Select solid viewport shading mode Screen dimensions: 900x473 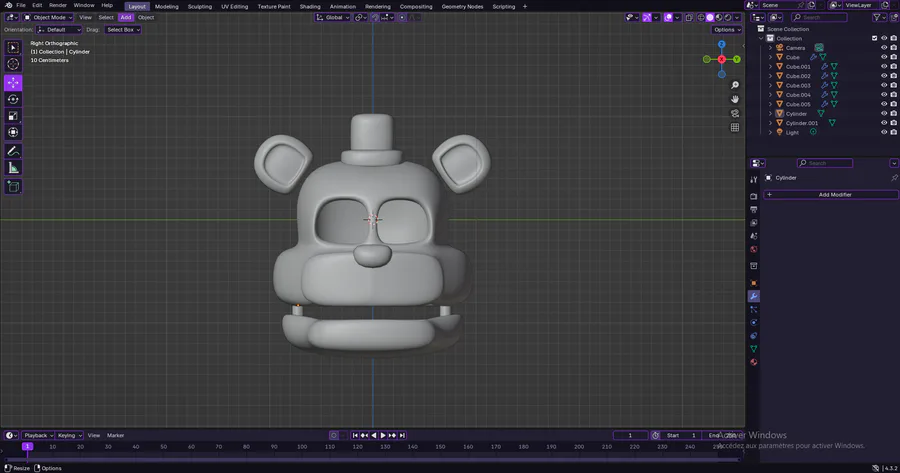click(x=710, y=17)
